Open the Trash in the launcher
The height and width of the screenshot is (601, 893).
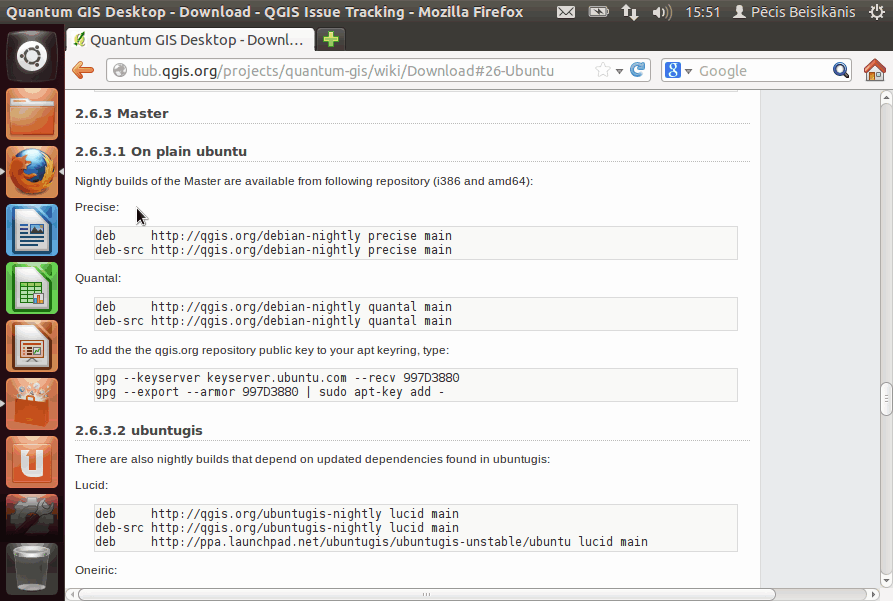(32, 569)
